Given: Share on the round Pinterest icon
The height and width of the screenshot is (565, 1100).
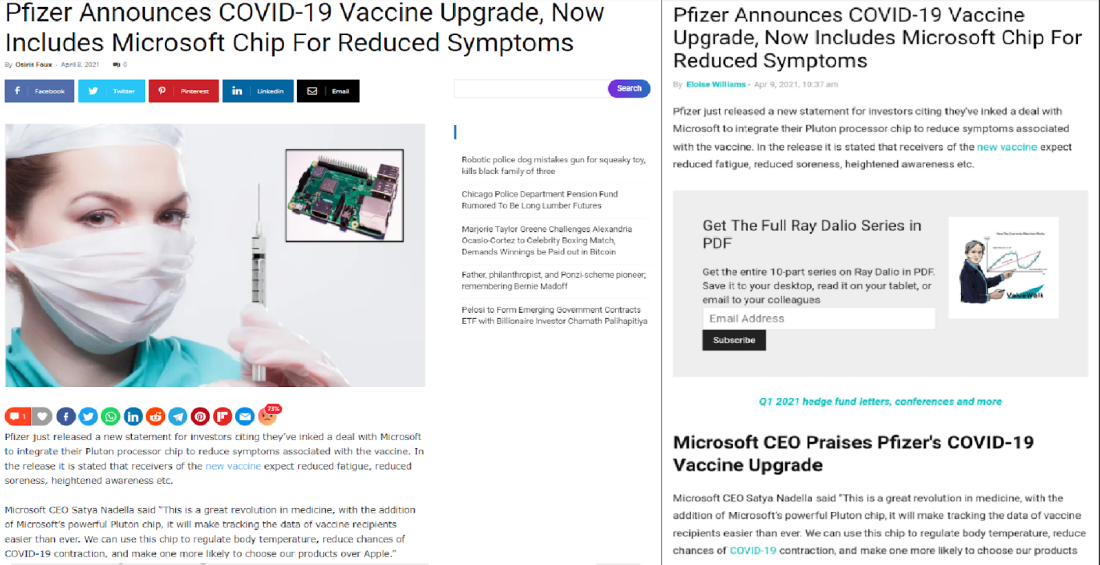Looking at the screenshot, I should point(200,416).
